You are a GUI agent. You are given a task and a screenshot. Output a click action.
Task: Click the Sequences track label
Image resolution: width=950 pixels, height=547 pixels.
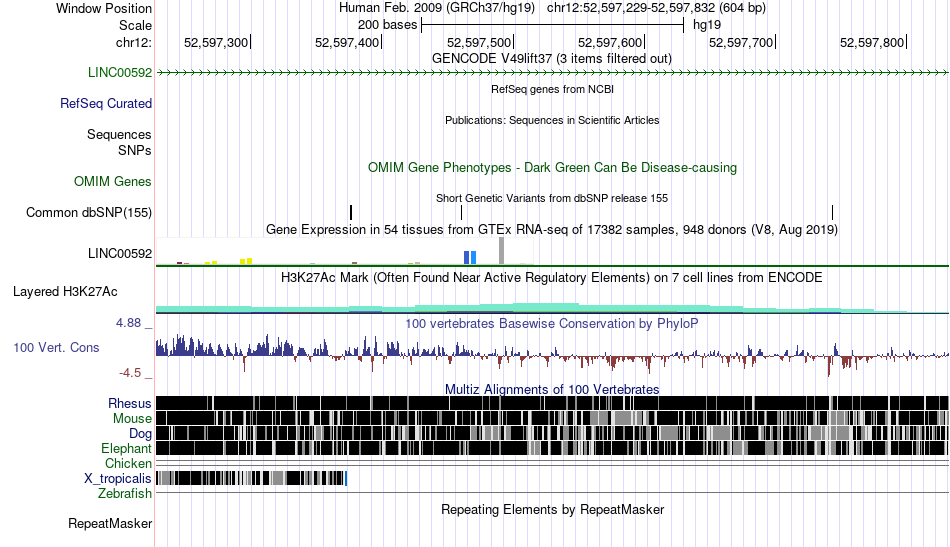coord(119,134)
